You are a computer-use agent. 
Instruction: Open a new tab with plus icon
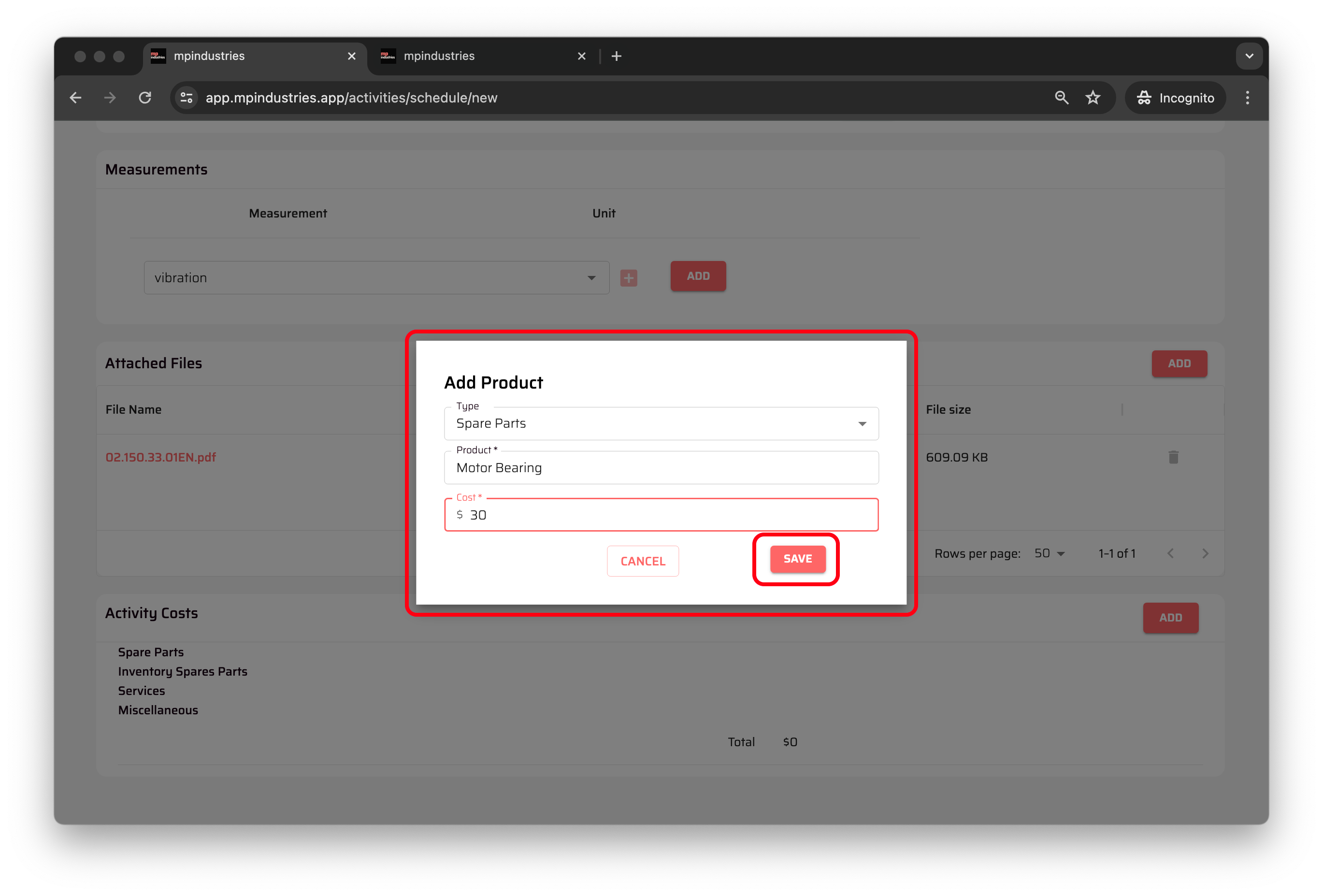pyautogui.click(x=616, y=57)
